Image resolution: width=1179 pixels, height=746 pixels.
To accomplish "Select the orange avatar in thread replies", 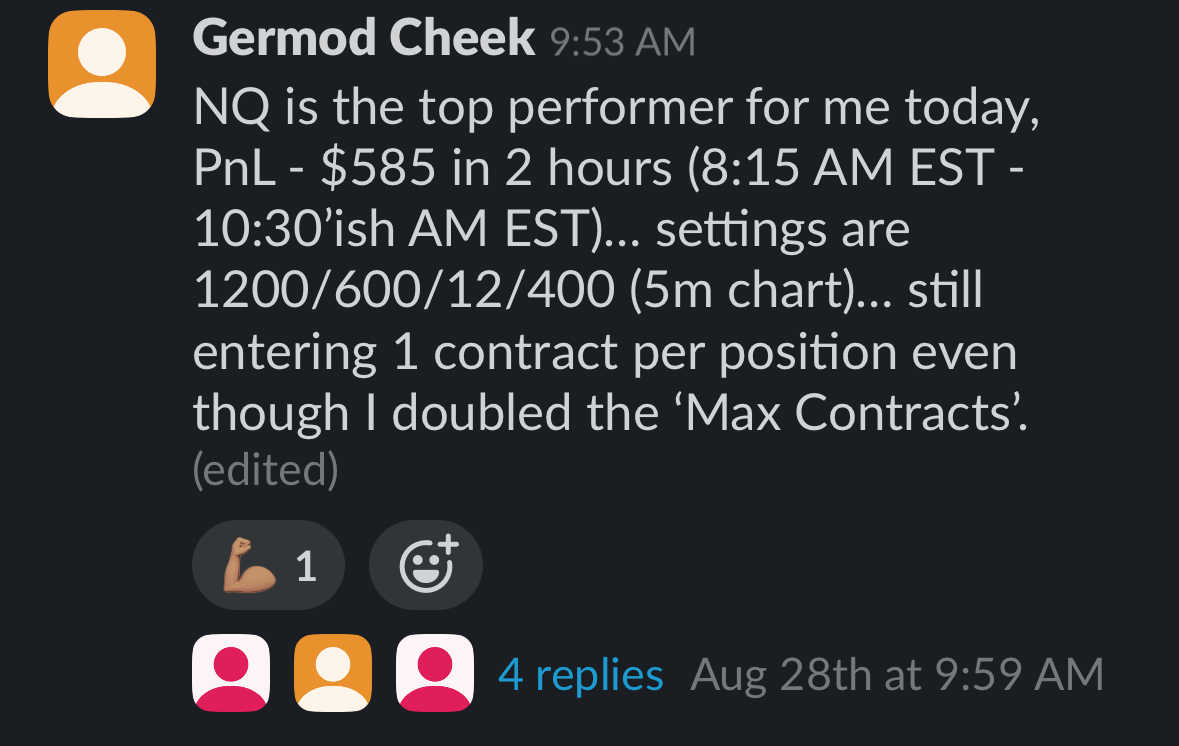I will (333, 673).
